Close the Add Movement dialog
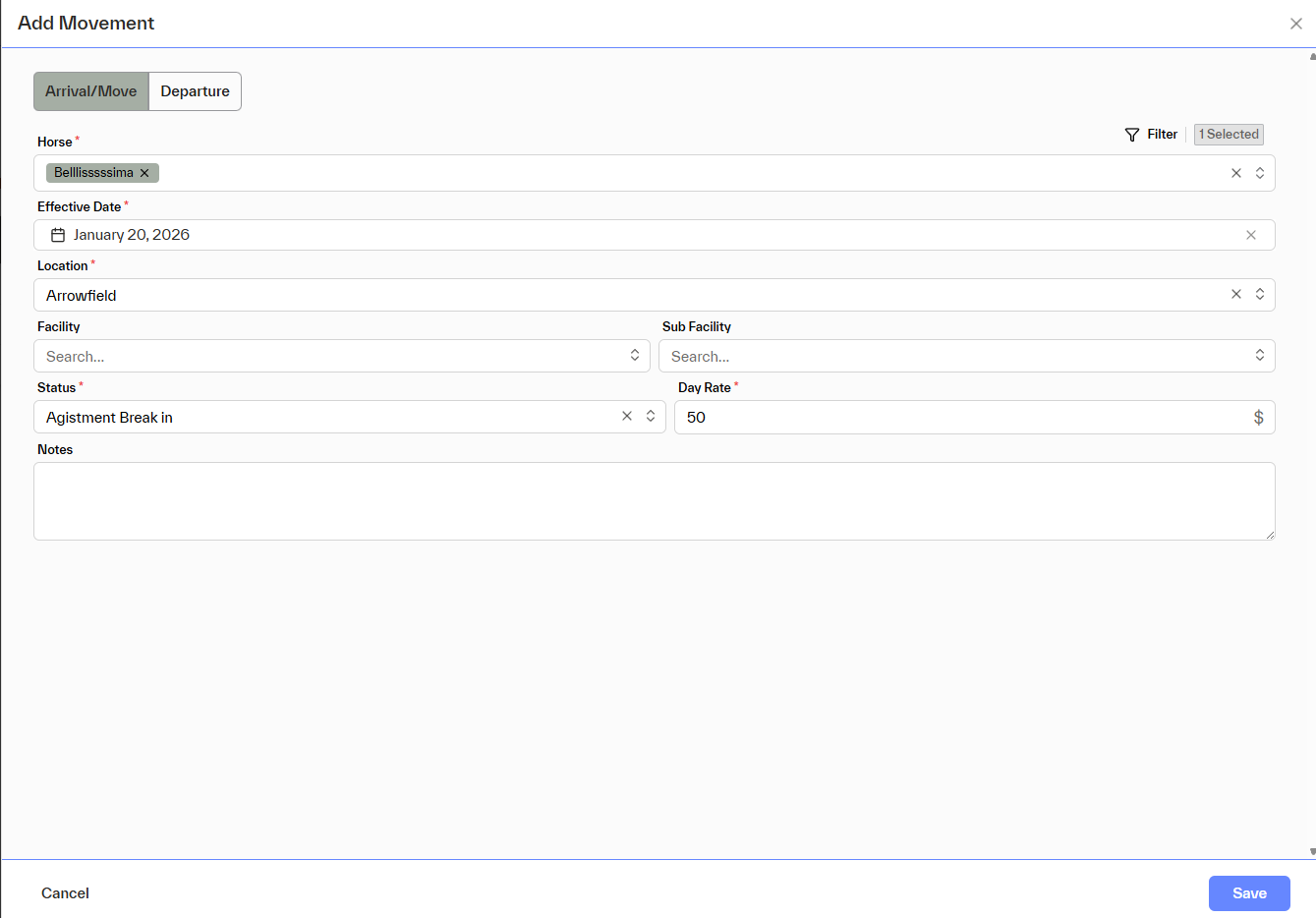1316x918 pixels. [1296, 24]
